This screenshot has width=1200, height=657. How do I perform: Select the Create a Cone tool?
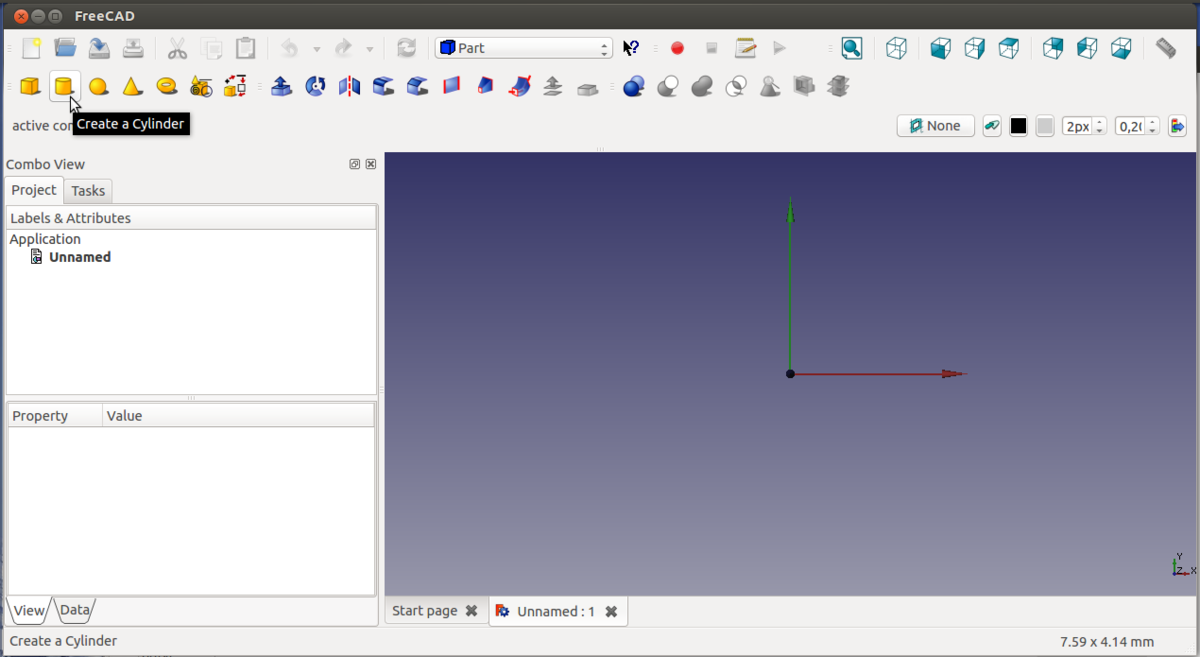click(132, 87)
